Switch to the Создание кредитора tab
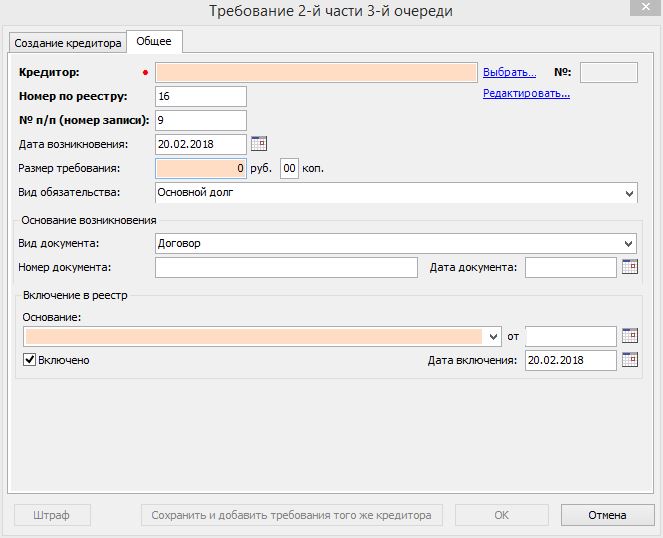The width and height of the screenshot is (663, 538). click(x=68, y=42)
